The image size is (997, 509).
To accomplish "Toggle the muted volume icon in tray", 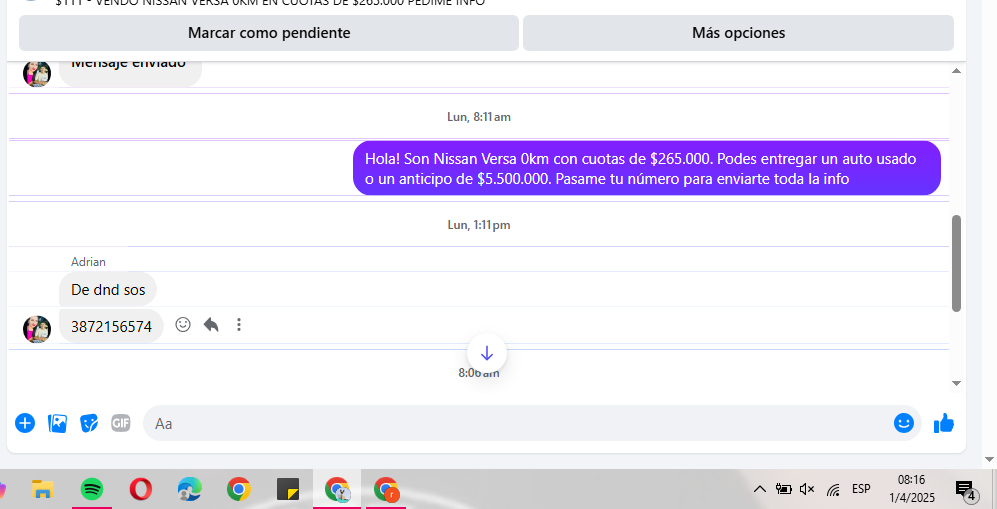I will [x=808, y=489].
